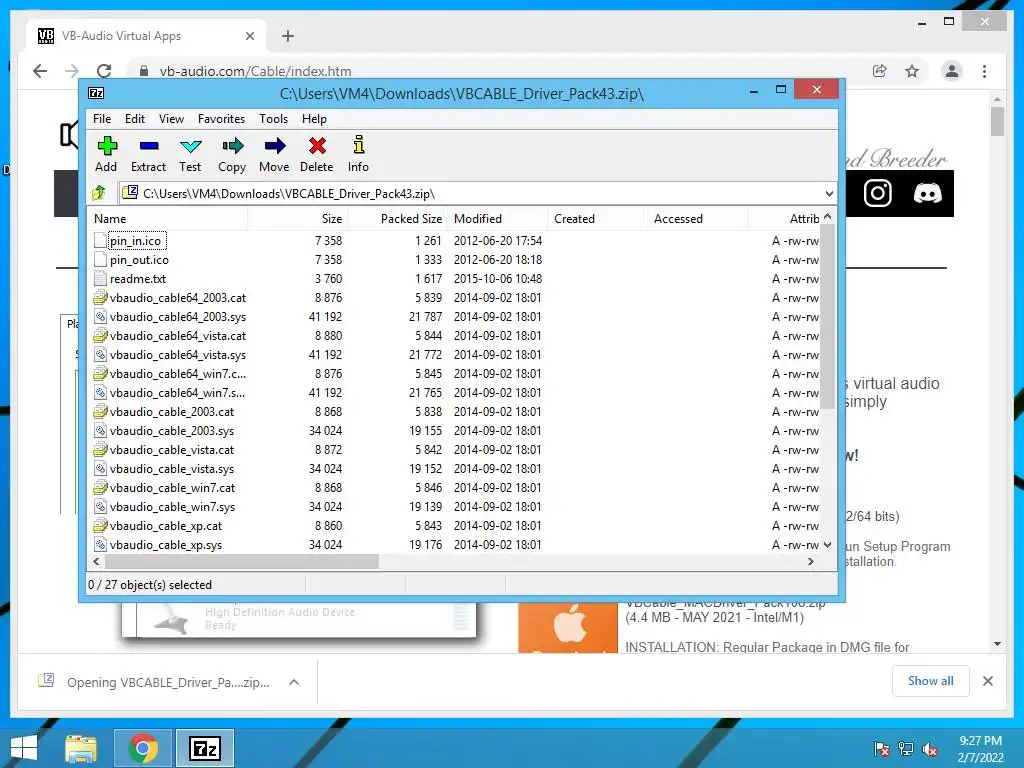The image size is (1024, 768).
Task: Click the Action Center flag tray icon
Action: point(882,749)
